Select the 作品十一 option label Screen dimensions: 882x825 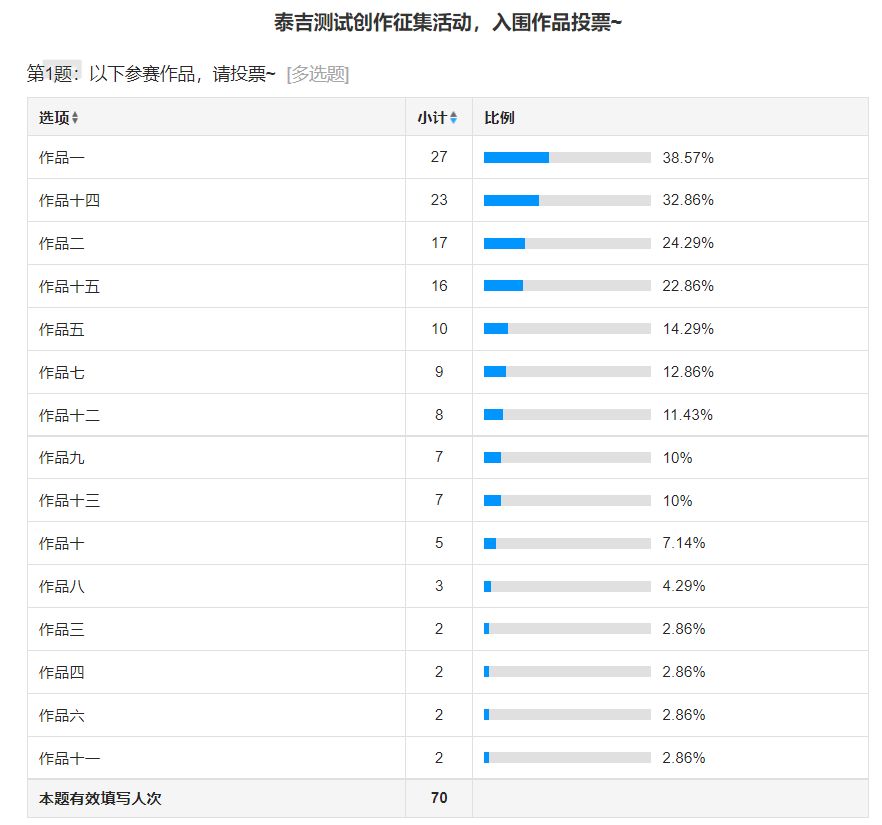click(x=69, y=759)
